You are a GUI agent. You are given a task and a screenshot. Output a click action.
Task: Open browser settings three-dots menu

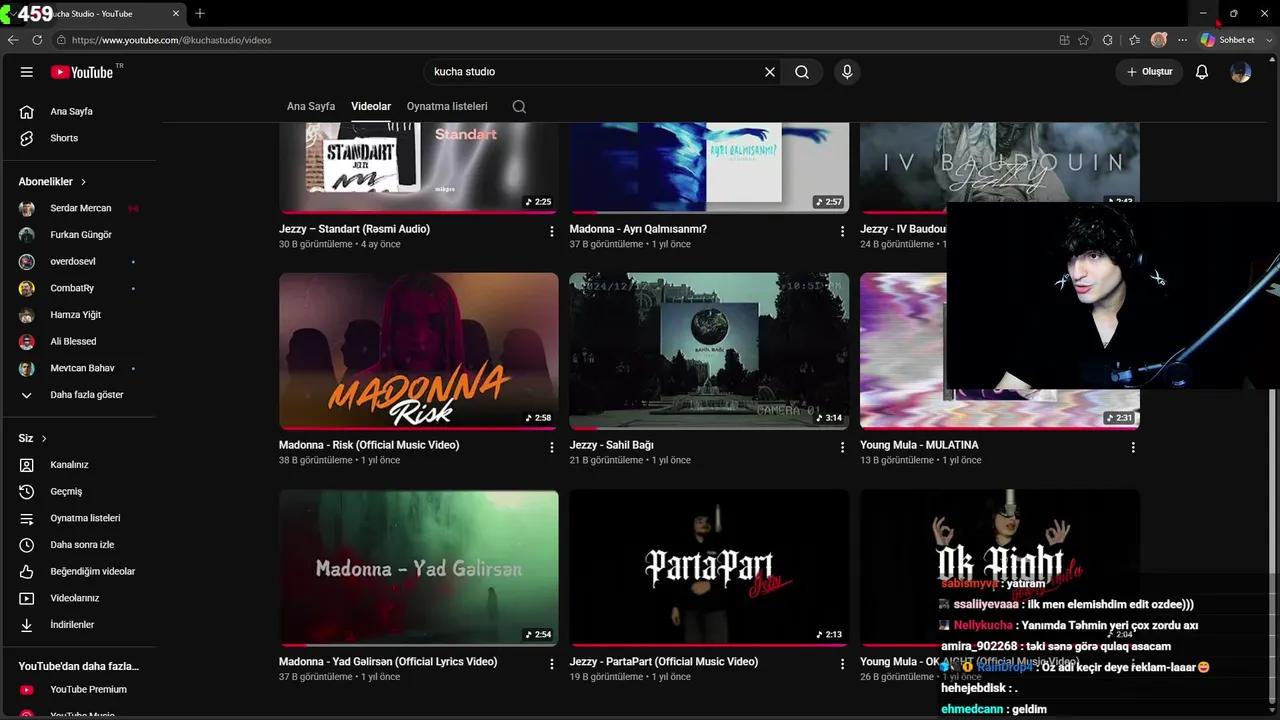pyautogui.click(x=1182, y=40)
